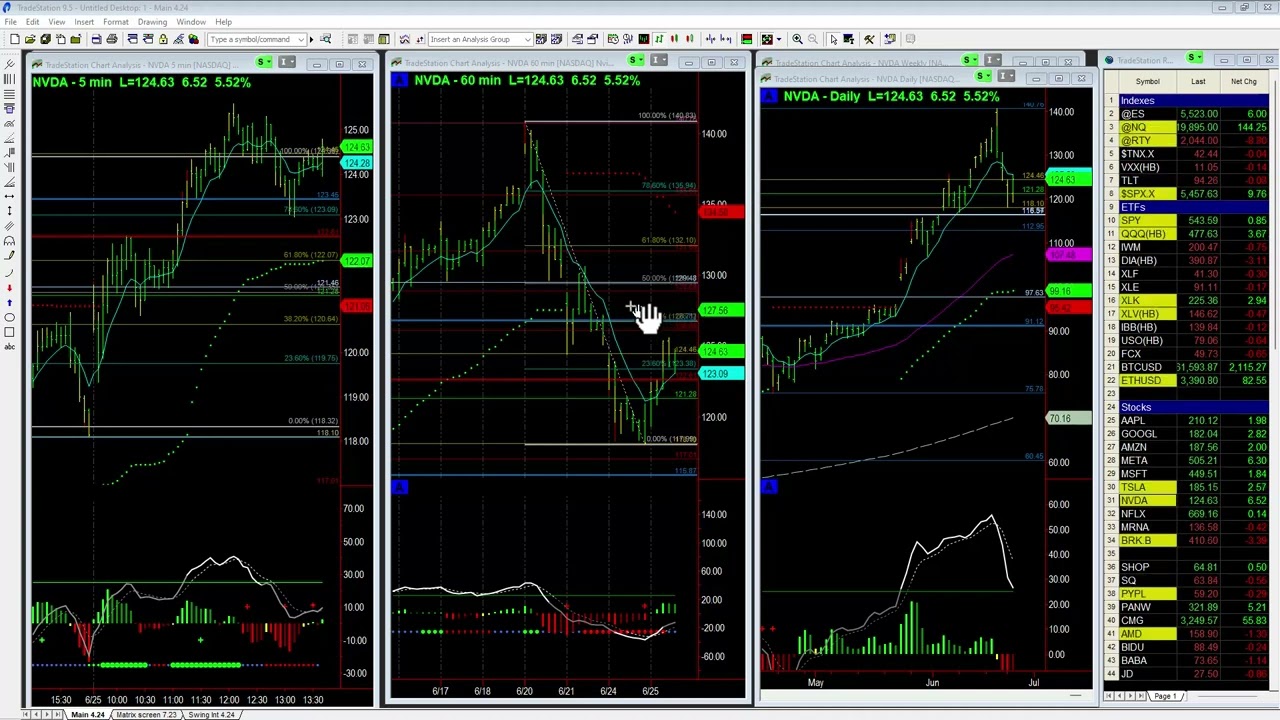Open the symbol command field dropdown arrow
The width and height of the screenshot is (1280, 720).
point(301,40)
